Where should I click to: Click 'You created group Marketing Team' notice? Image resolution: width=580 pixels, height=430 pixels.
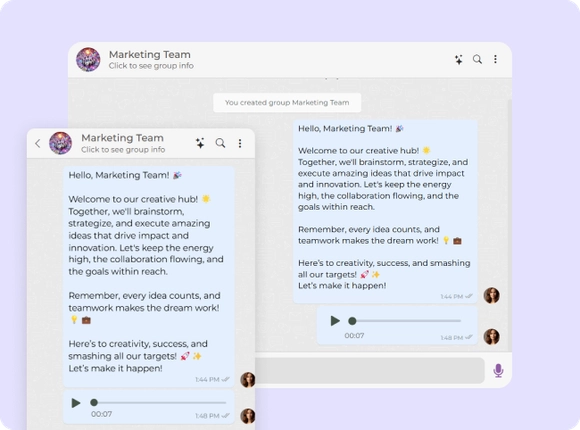287,103
